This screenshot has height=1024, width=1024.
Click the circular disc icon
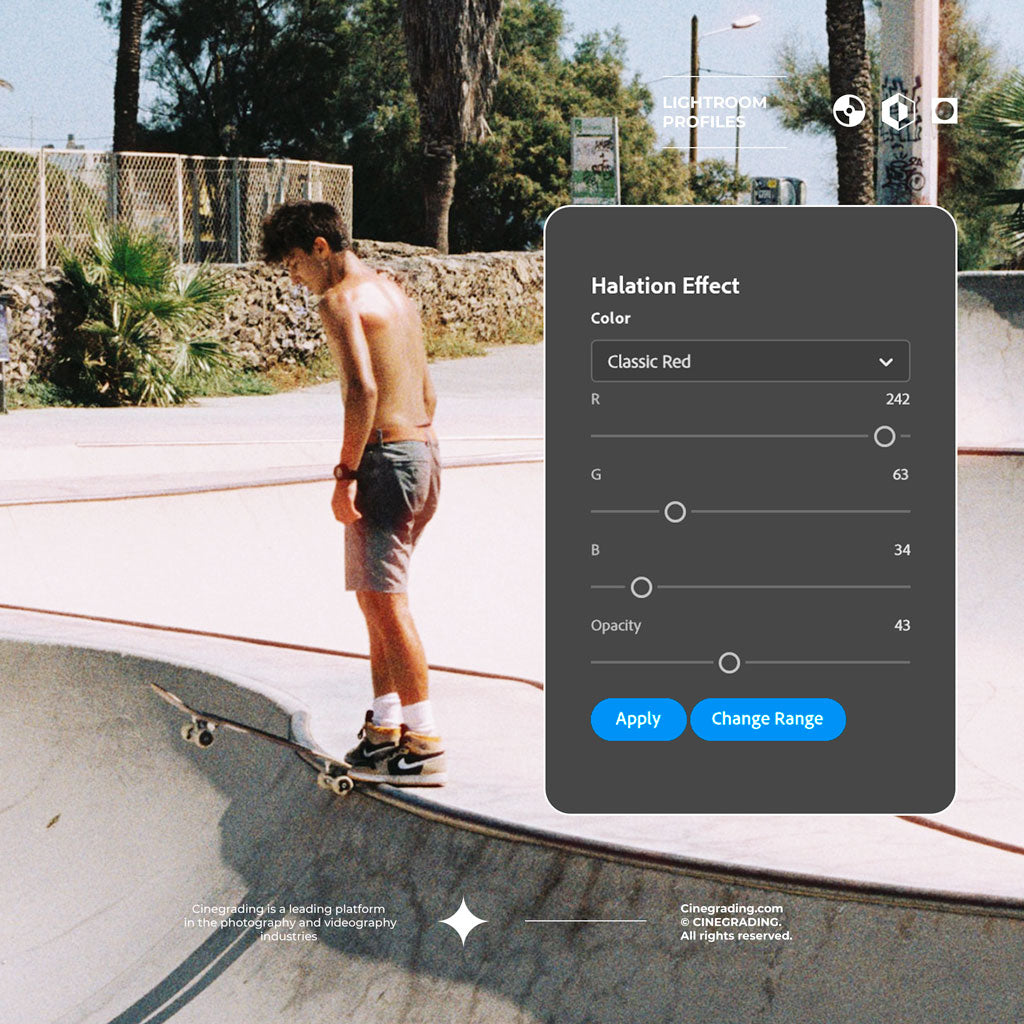849,111
